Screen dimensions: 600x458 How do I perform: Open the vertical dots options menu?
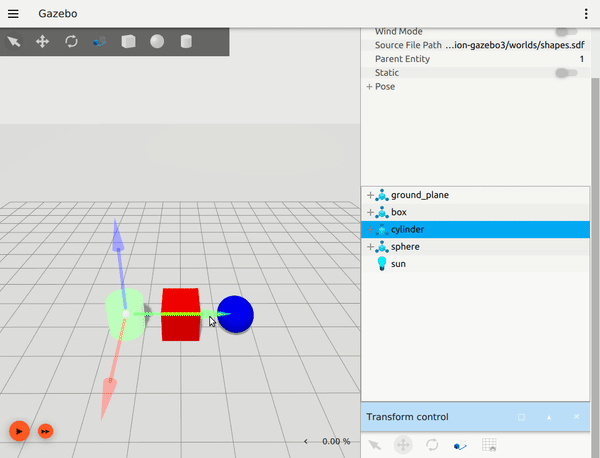click(586, 14)
